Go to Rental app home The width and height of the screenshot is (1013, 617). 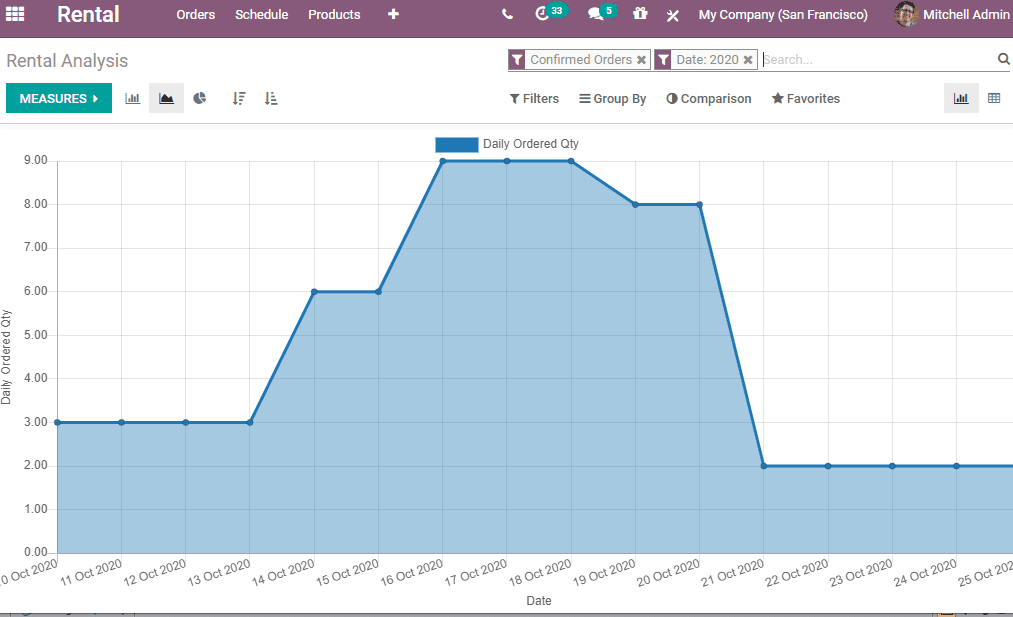tap(88, 14)
